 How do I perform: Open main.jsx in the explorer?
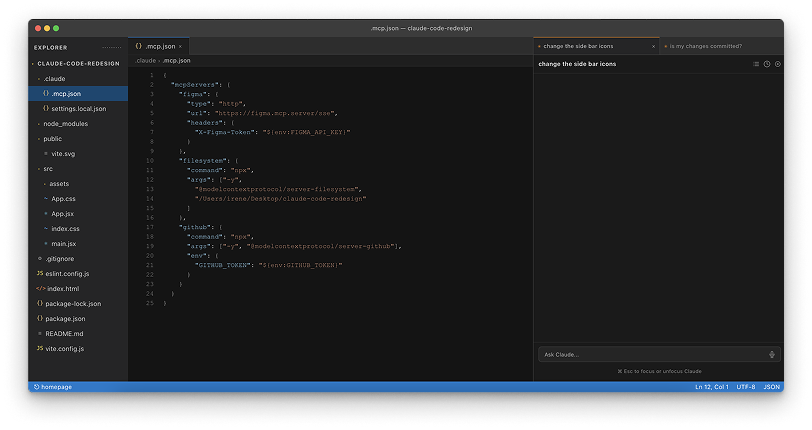(78, 244)
